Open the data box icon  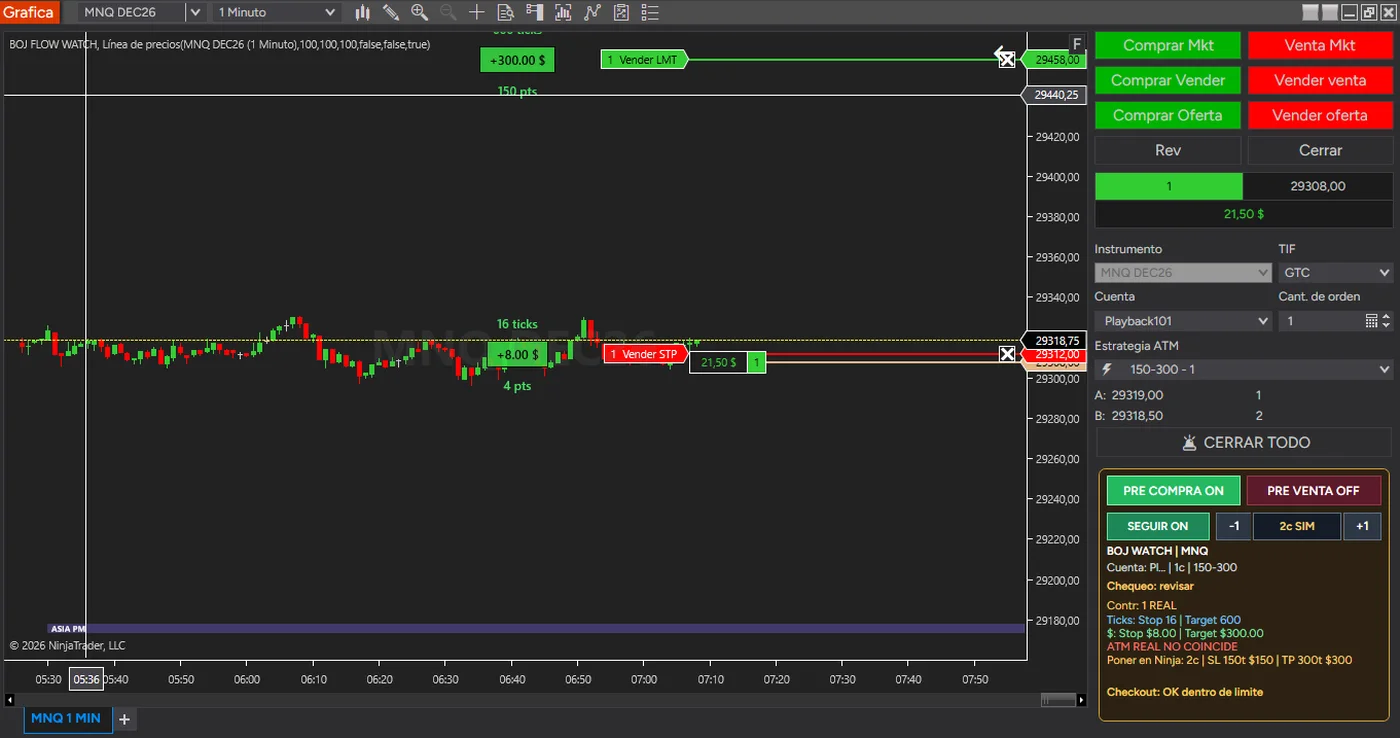pyautogui.click(x=506, y=12)
